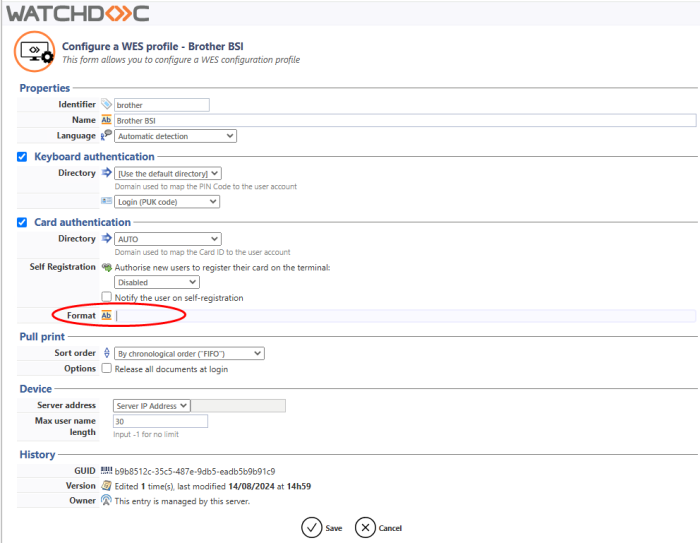700x543 pixels.
Task: Click the Self Registration users icon
Action: pyautogui.click(x=107, y=267)
